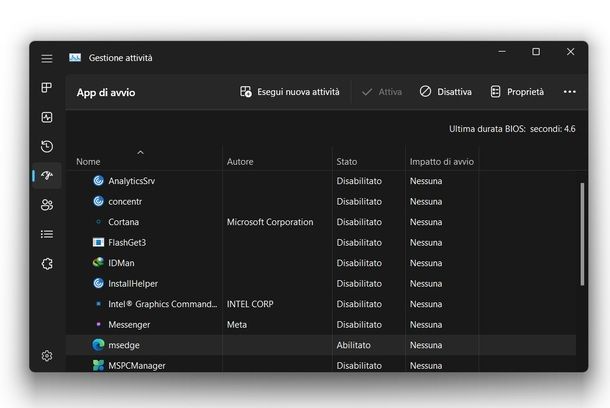The height and width of the screenshot is (408, 610).
Task: Select the IDMan row name
Action: click(x=121, y=263)
